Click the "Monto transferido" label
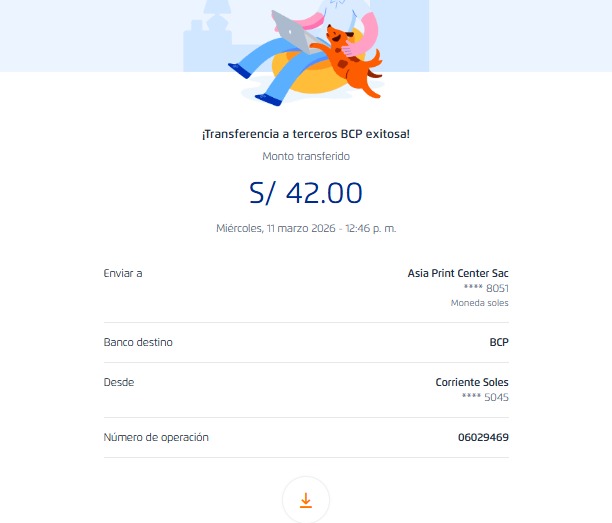Viewport: 612px width, 523px height. 306,156
